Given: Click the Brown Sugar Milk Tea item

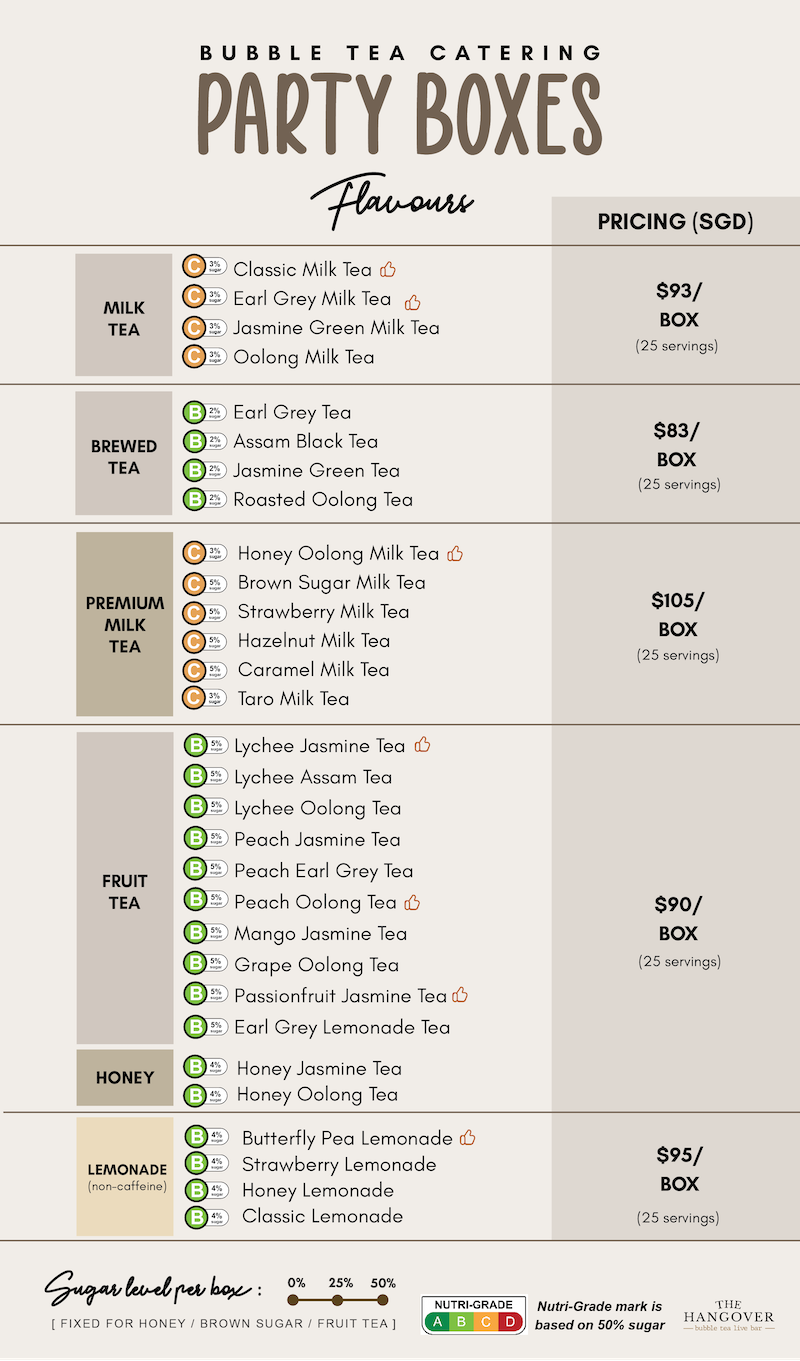Looking at the screenshot, I should point(332,582).
